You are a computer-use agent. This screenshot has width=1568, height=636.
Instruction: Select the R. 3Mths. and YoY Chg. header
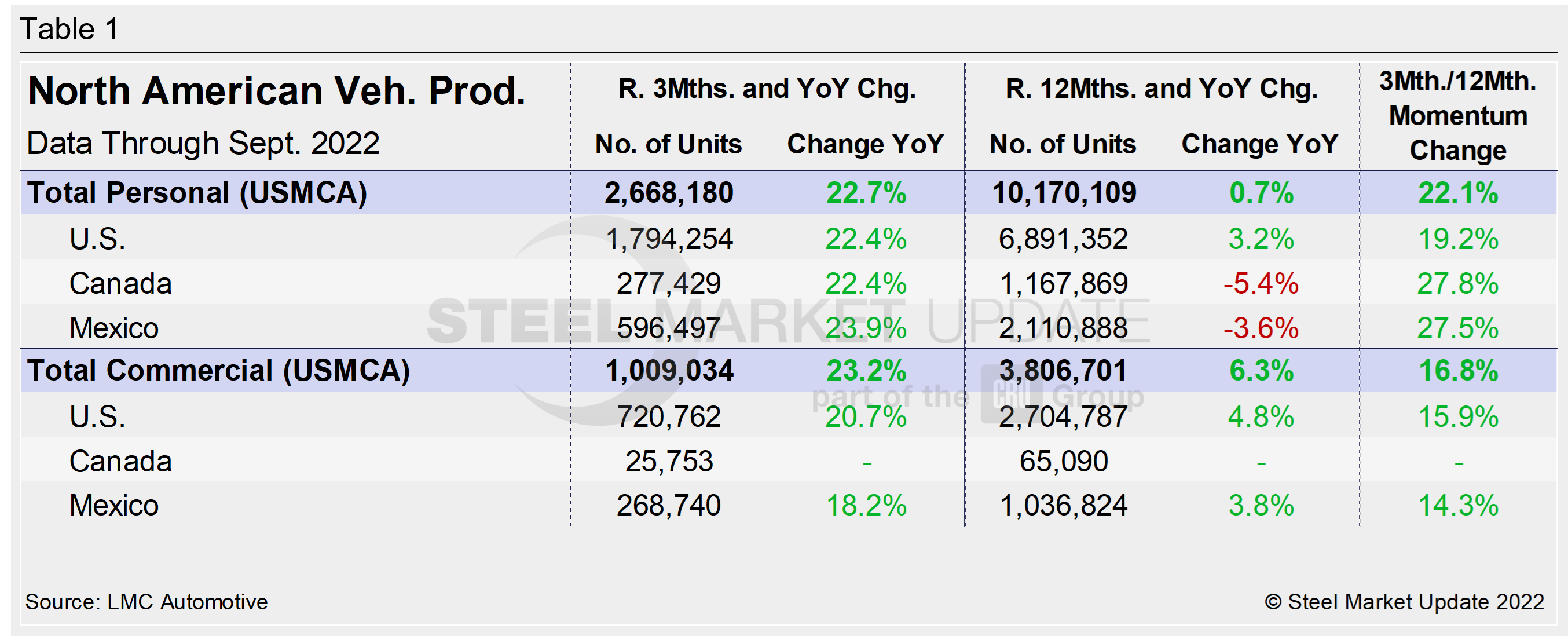click(767, 89)
